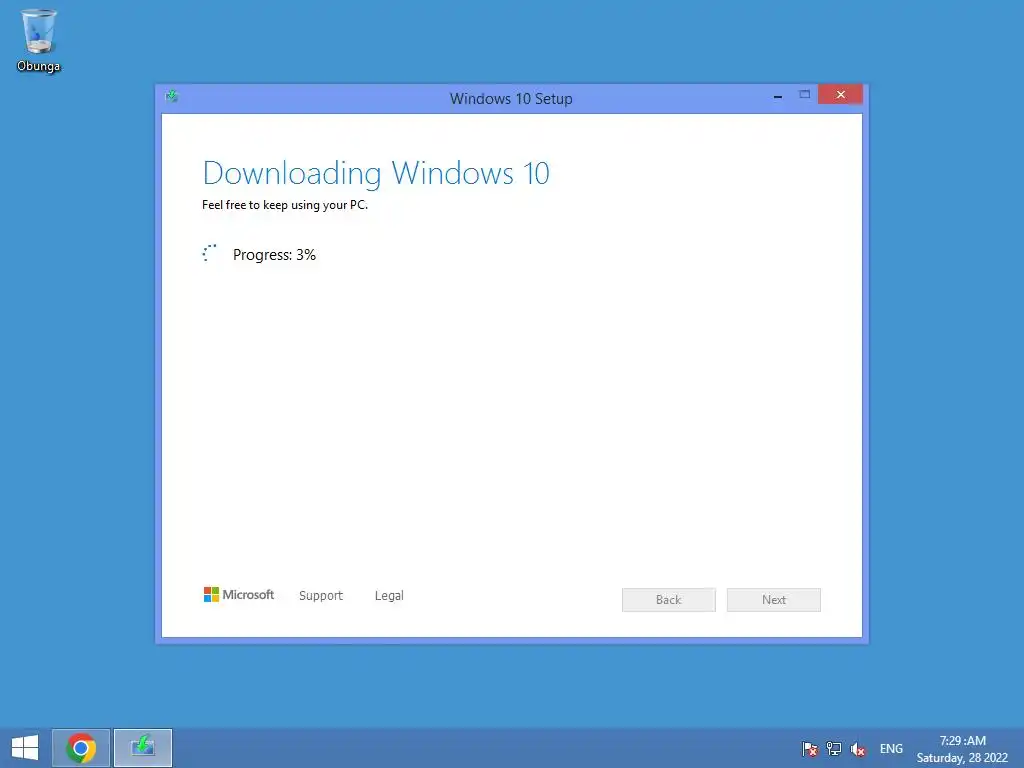Screen dimensions: 1024x768
Task: Select the Windows 10 Setup taskbar icon
Action: (x=143, y=748)
